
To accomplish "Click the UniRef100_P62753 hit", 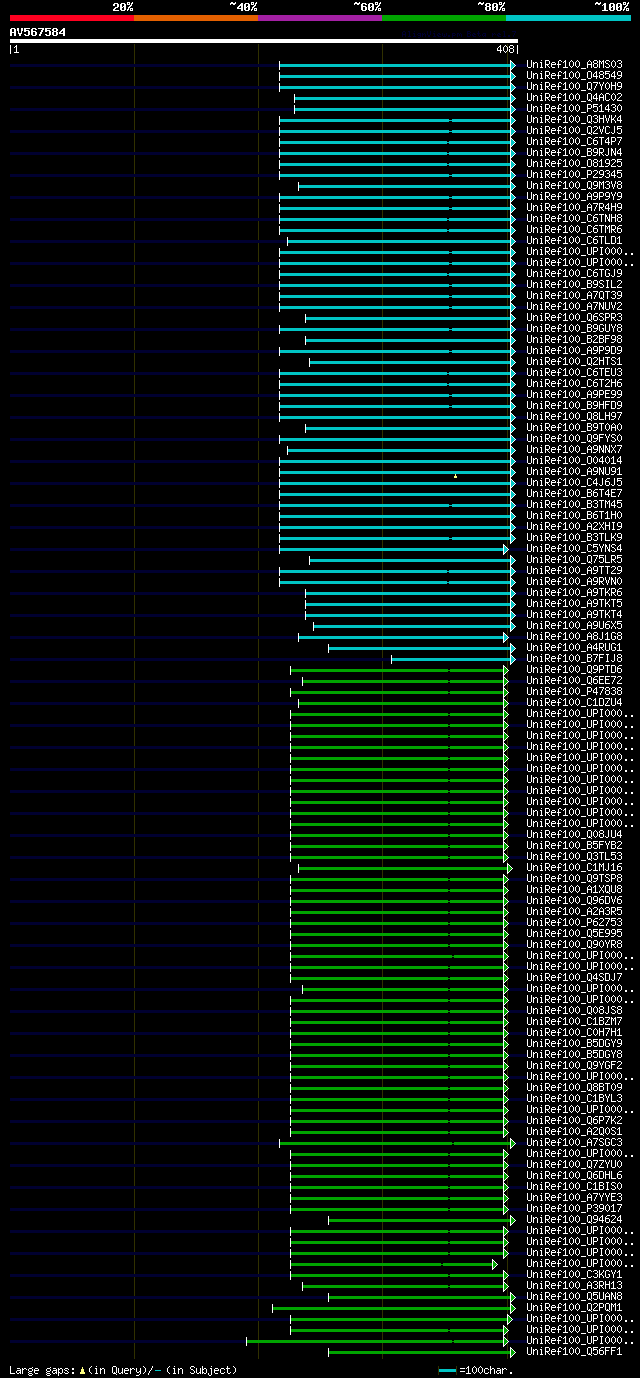I will [574, 922].
